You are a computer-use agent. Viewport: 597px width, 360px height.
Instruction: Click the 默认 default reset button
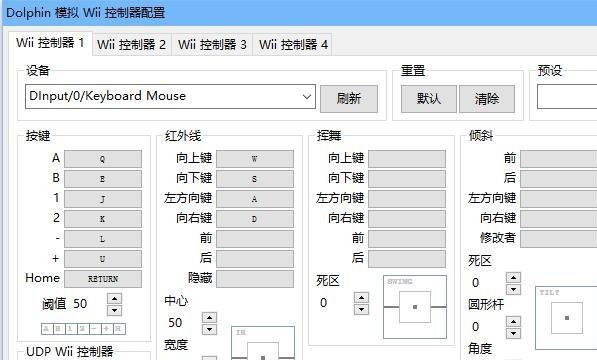pyautogui.click(x=429, y=99)
